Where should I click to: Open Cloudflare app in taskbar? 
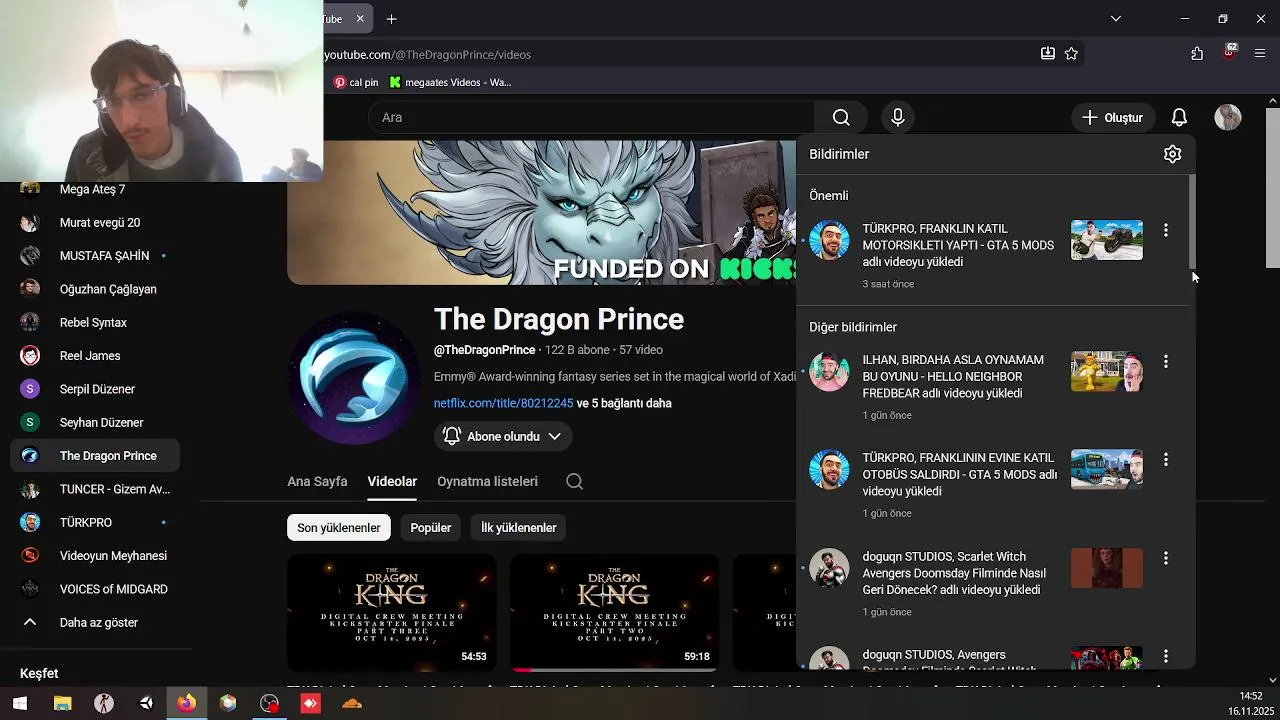352,703
